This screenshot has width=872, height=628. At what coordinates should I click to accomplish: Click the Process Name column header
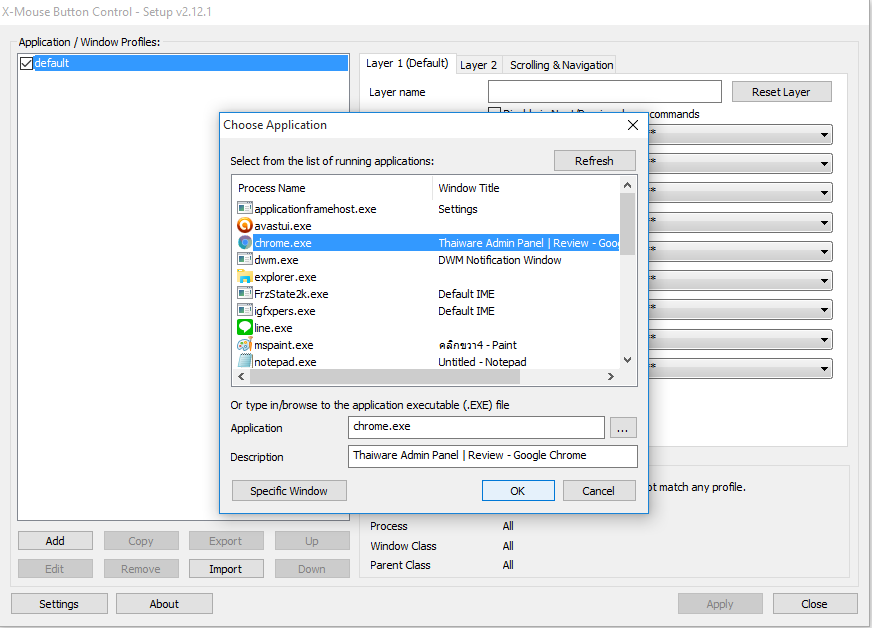pos(333,188)
